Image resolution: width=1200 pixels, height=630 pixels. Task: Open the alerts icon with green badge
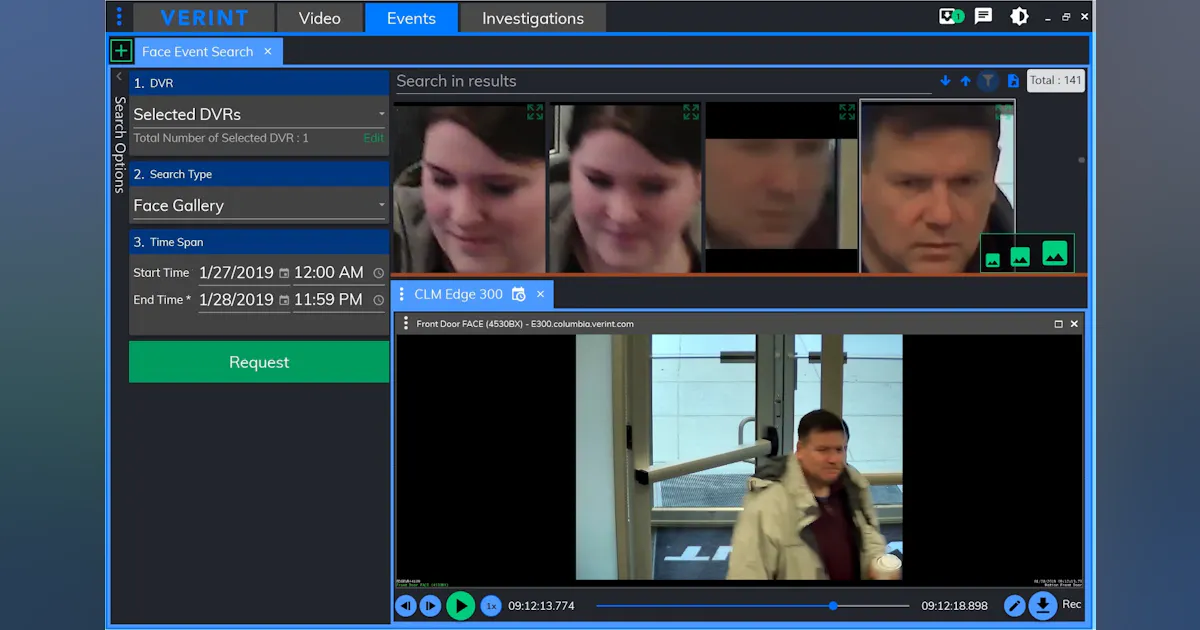point(951,16)
